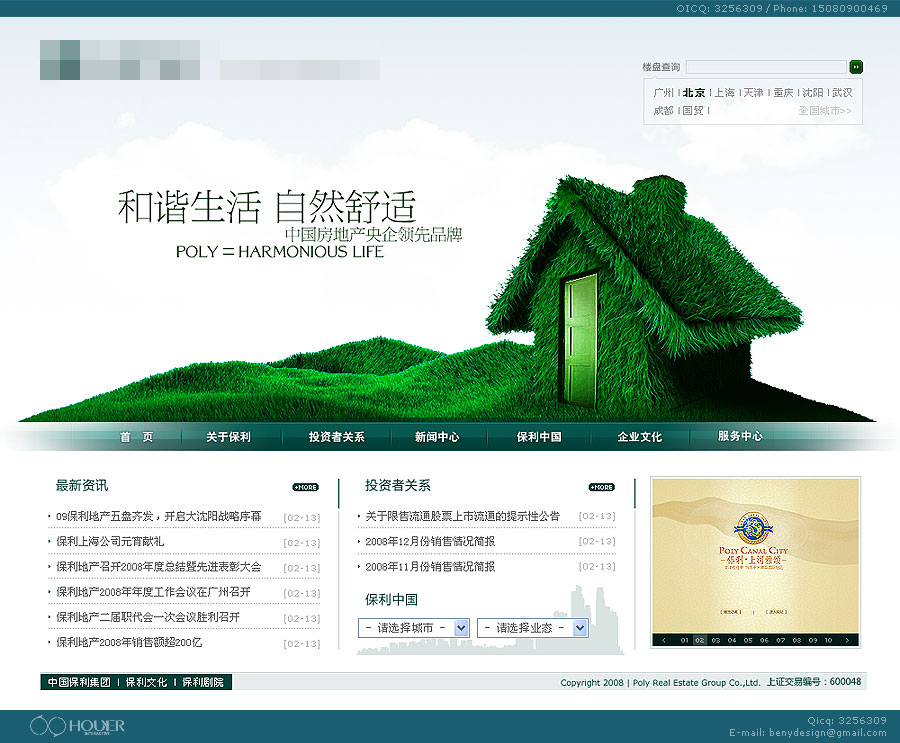Select 北京 city link
The image size is (900, 743).
tap(694, 92)
